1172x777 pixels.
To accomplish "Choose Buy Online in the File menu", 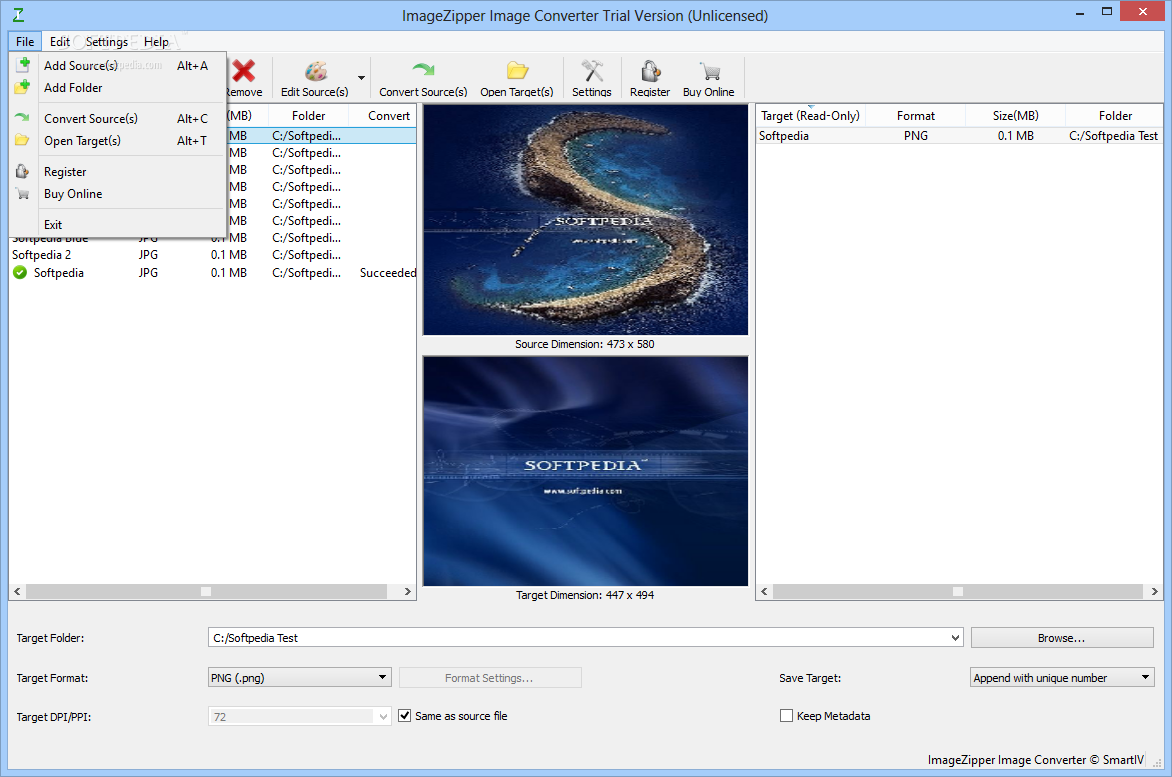I will coord(118,194).
